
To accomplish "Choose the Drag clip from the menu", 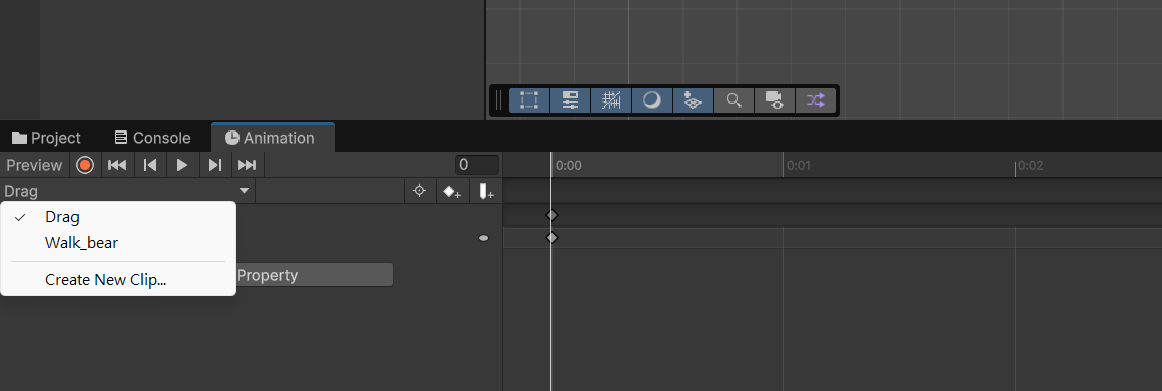I will (119, 217).
